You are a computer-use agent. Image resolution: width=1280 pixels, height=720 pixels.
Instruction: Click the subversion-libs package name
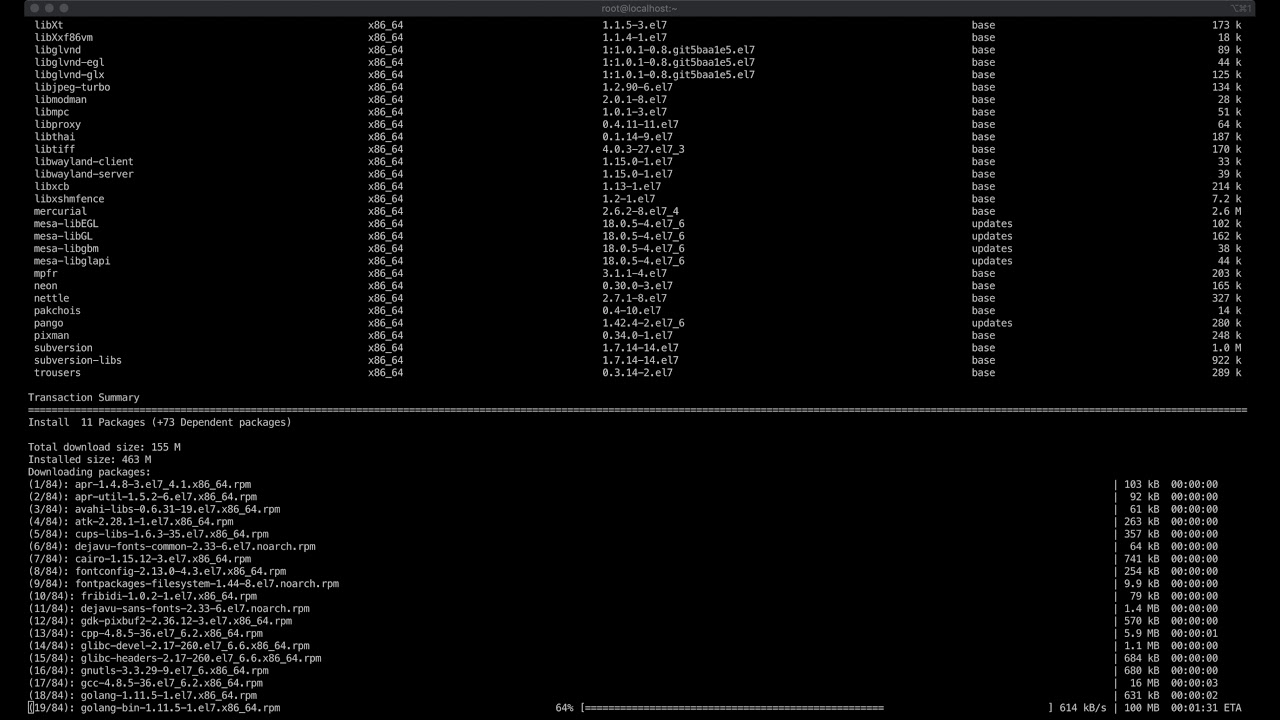coord(78,360)
